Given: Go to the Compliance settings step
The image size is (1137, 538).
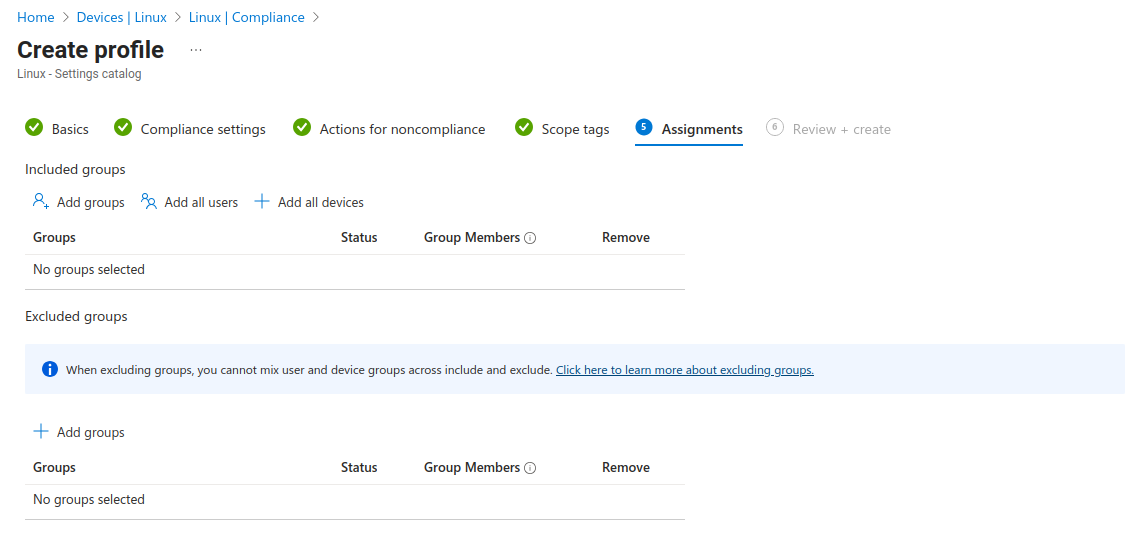Looking at the screenshot, I should coord(203,129).
